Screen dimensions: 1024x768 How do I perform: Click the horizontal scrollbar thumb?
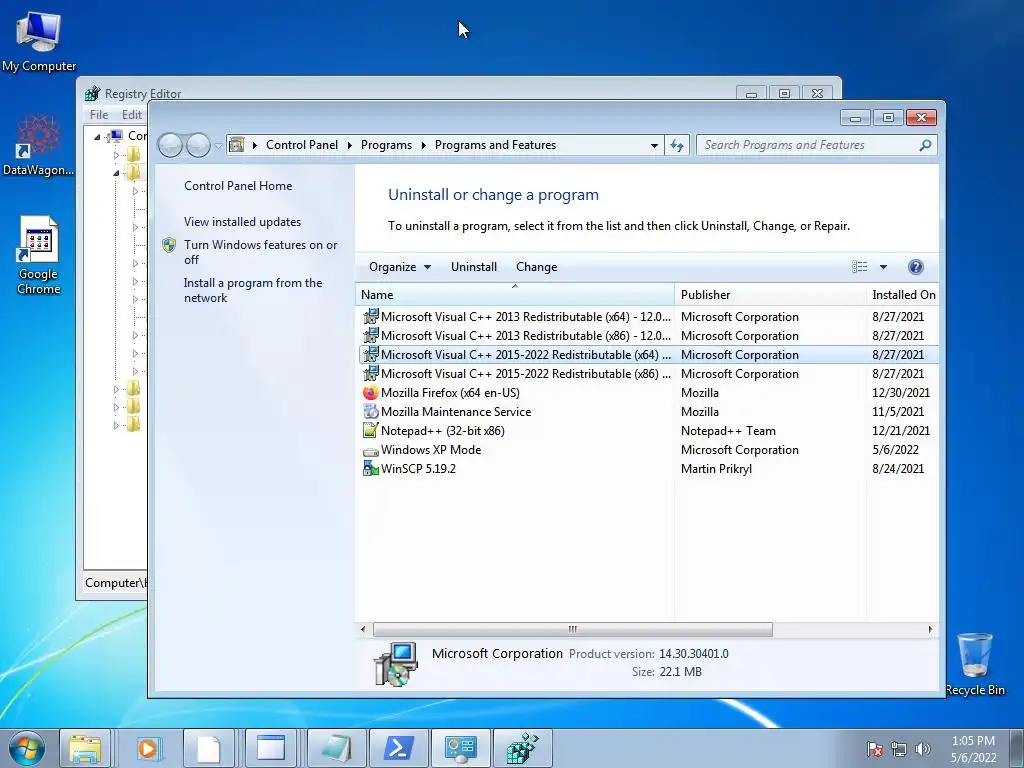pos(572,630)
